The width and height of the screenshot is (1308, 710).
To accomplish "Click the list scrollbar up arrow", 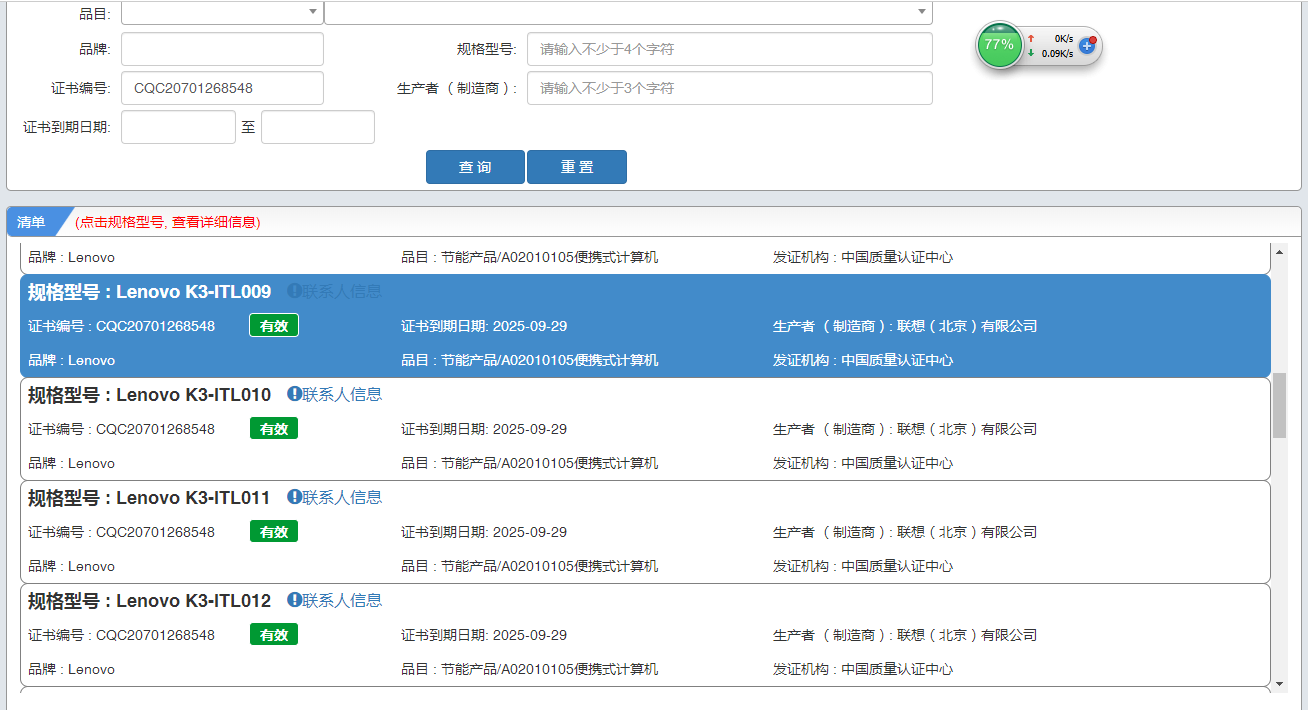I will pyautogui.click(x=1279, y=250).
